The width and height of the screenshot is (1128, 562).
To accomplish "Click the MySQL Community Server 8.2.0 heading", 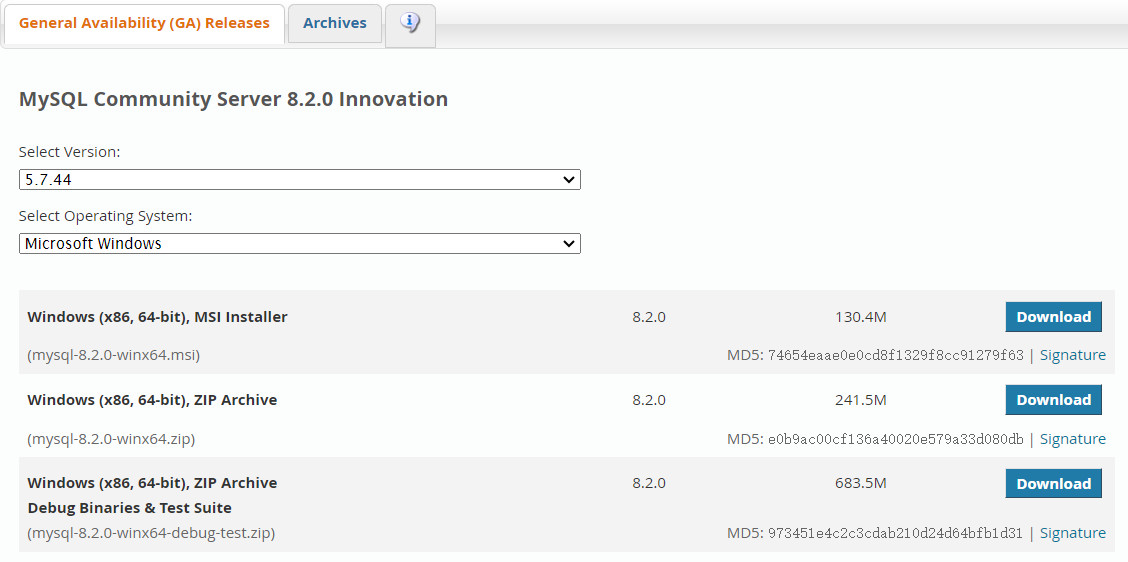I will 233,99.
